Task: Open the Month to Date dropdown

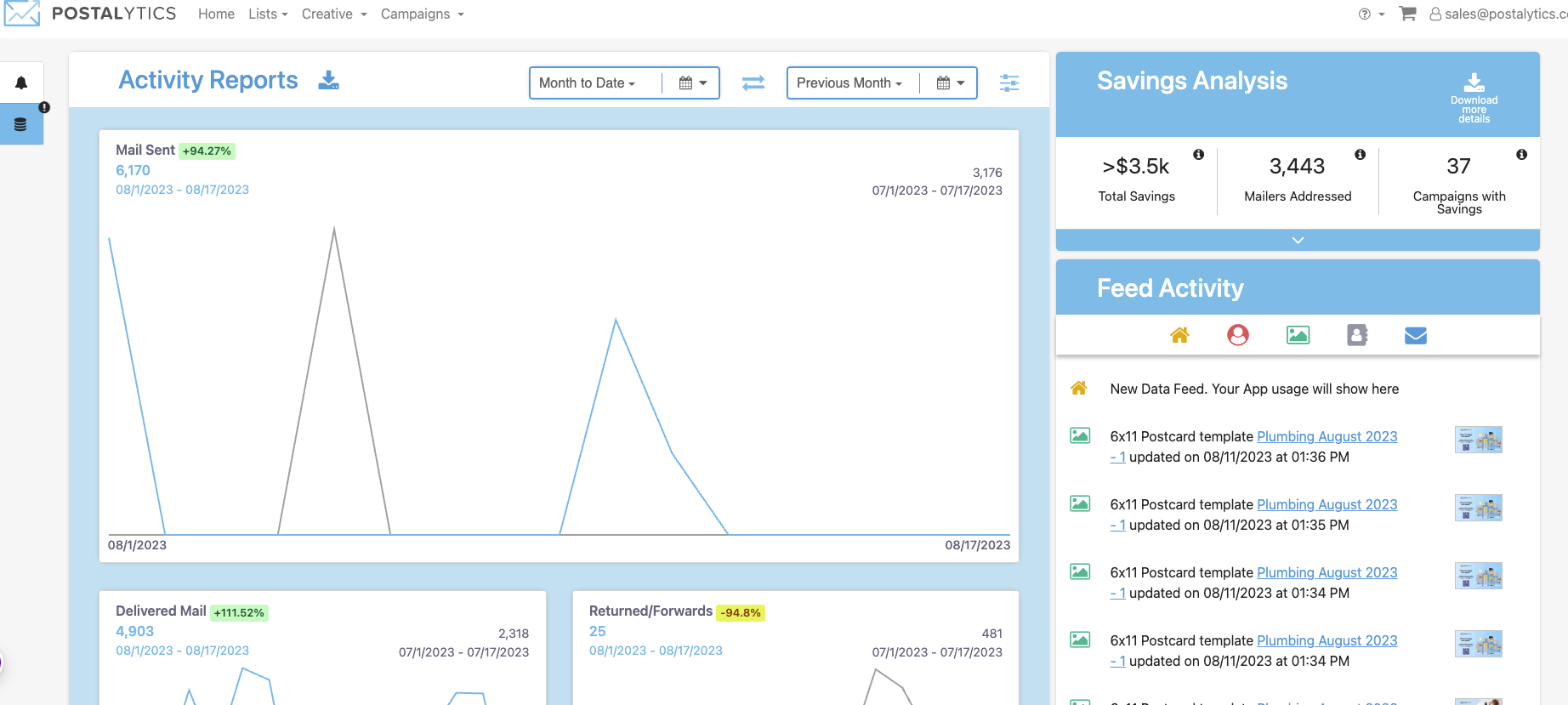Action: [x=587, y=83]
